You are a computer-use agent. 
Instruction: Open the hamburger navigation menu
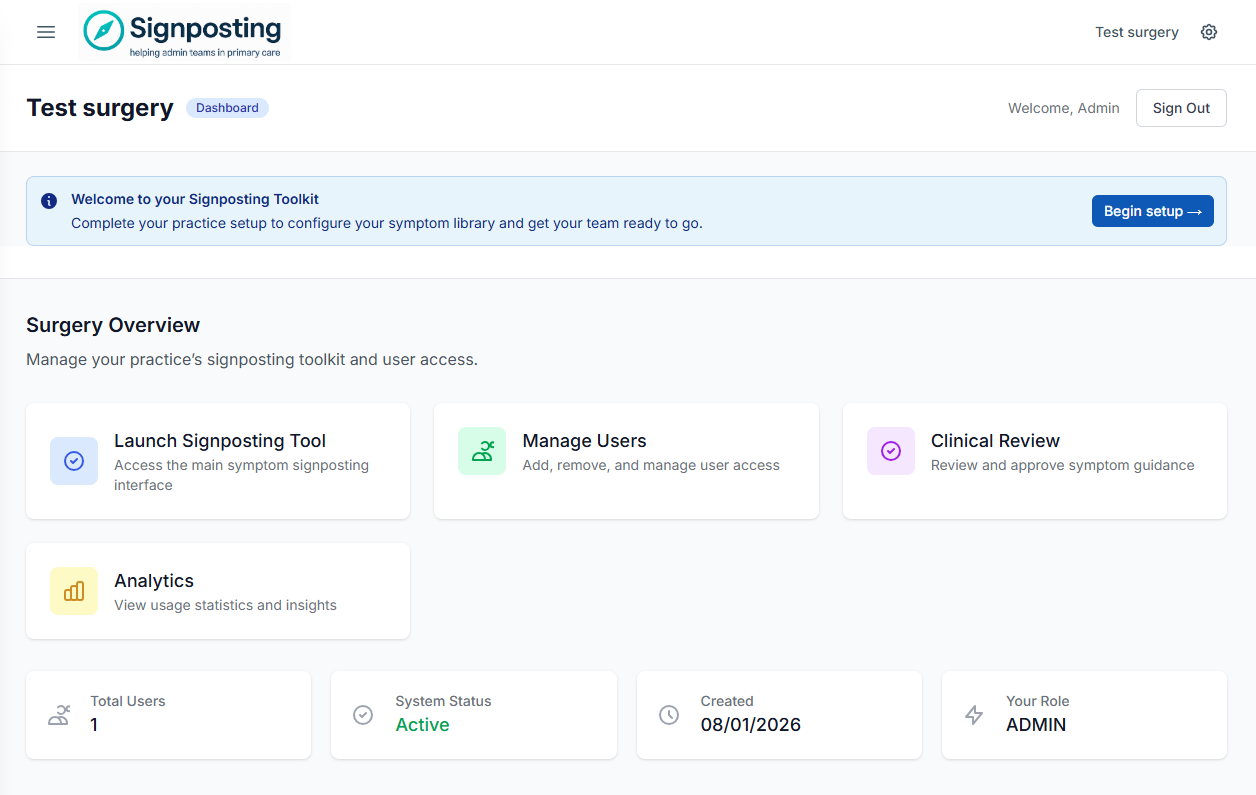tap(46, 32)
